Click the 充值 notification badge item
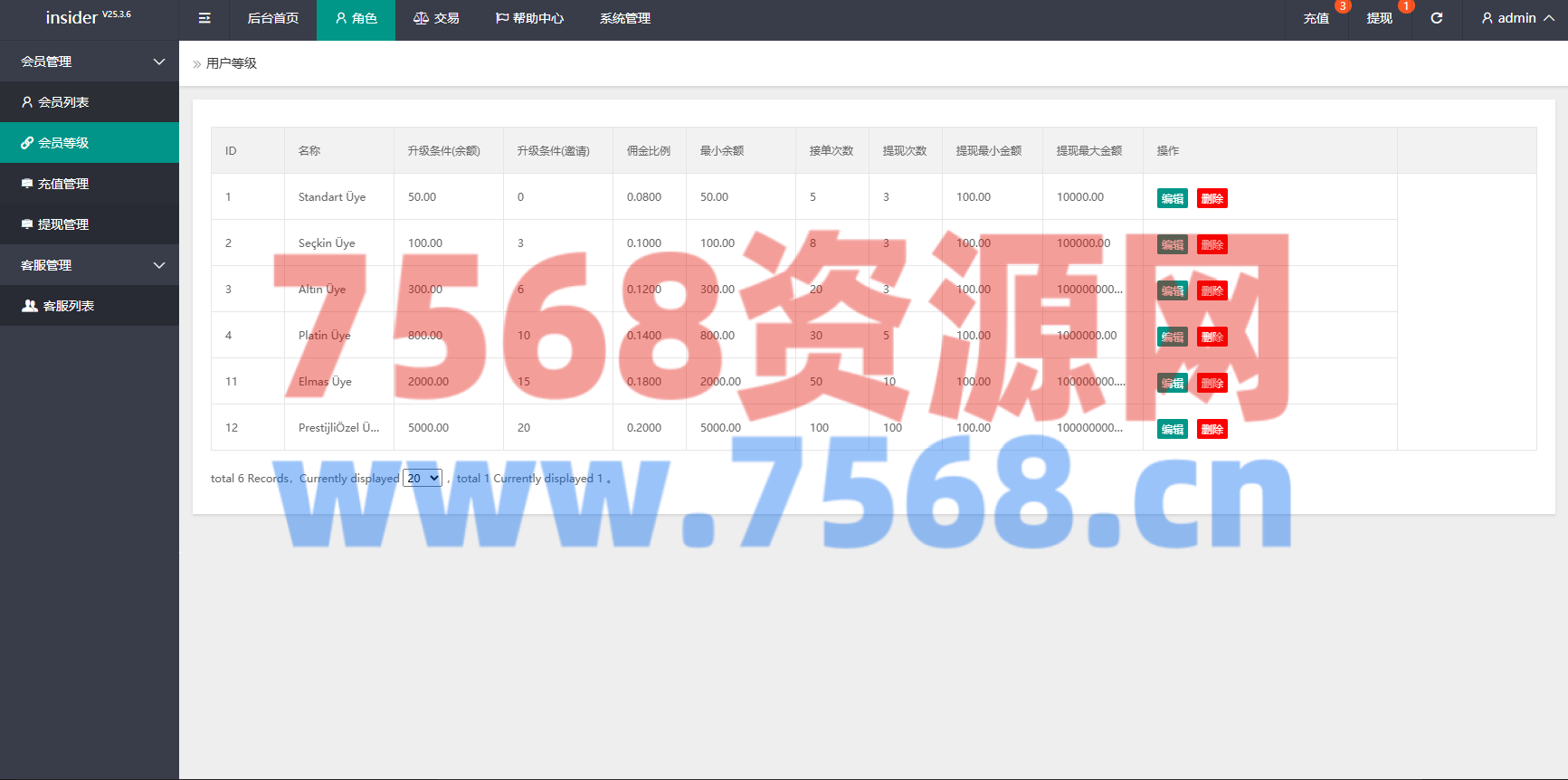Screen dimensions: 1568x780 tap(1316, 18)
